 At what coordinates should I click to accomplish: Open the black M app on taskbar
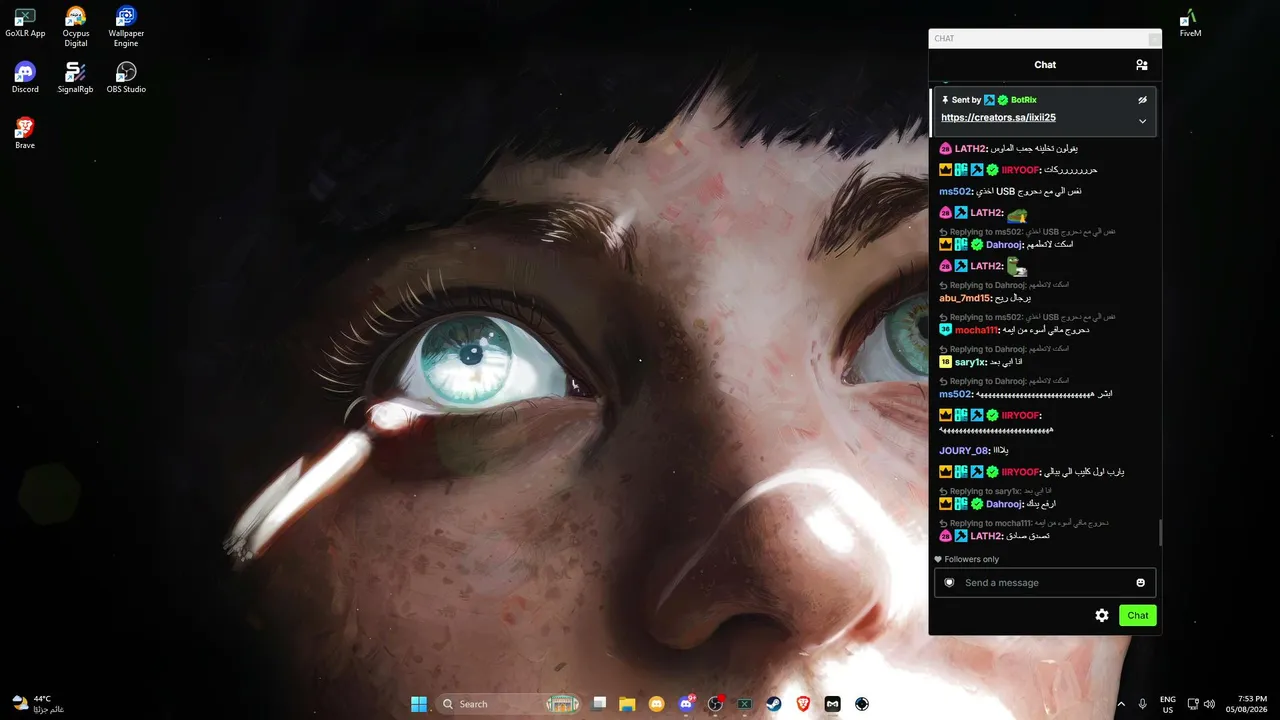(832, 704)
